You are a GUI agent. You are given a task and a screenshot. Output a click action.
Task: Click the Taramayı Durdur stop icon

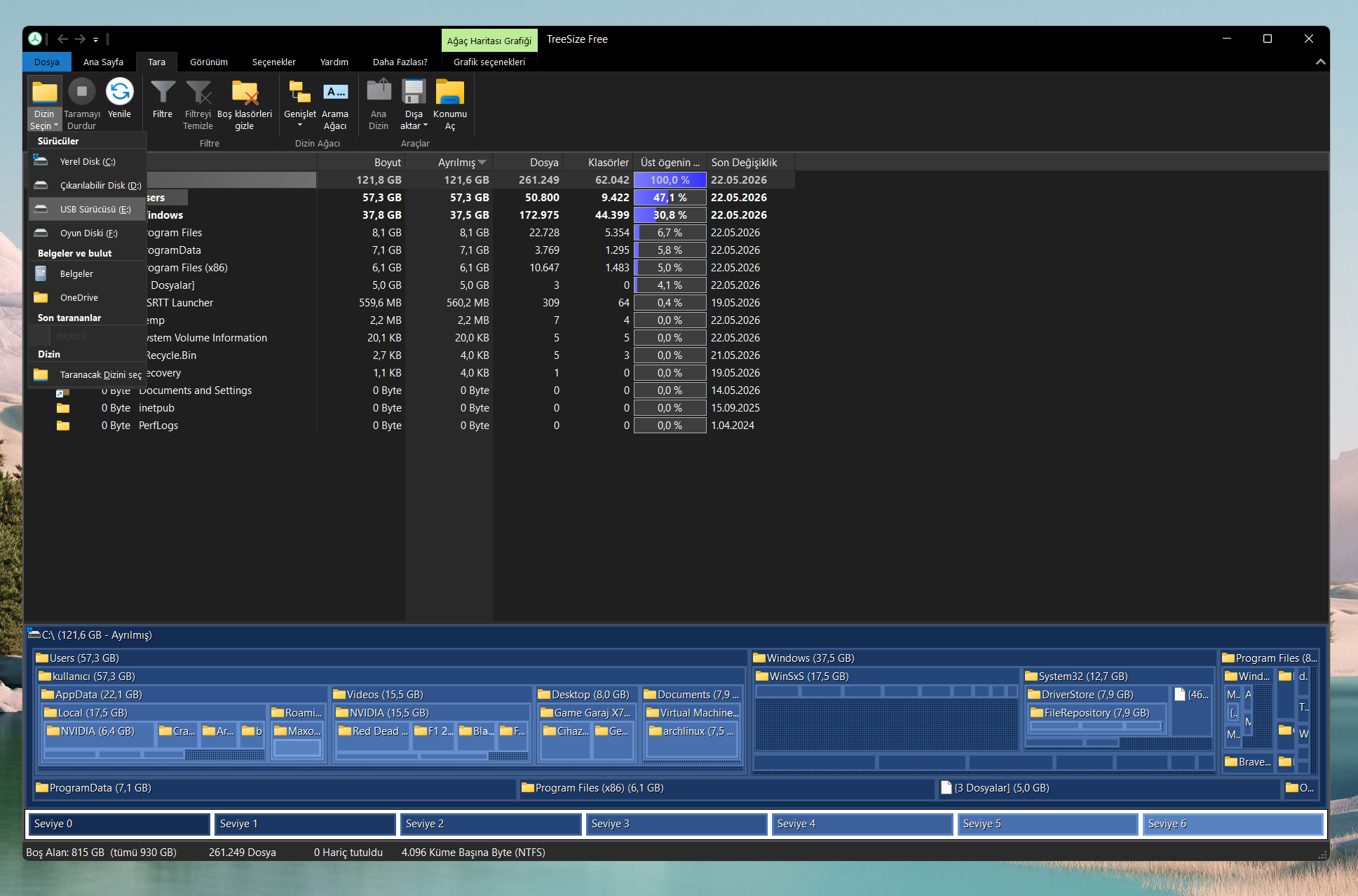click(x=82, y=91)
